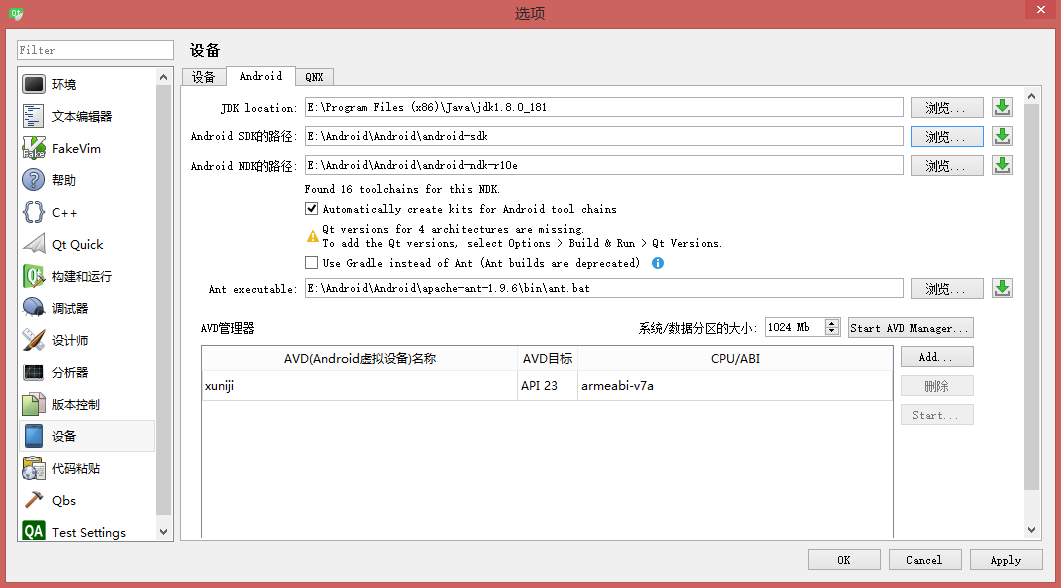Select the 设备 devices sidebar icon
The image size is (1061, 588).
[34, 436]
